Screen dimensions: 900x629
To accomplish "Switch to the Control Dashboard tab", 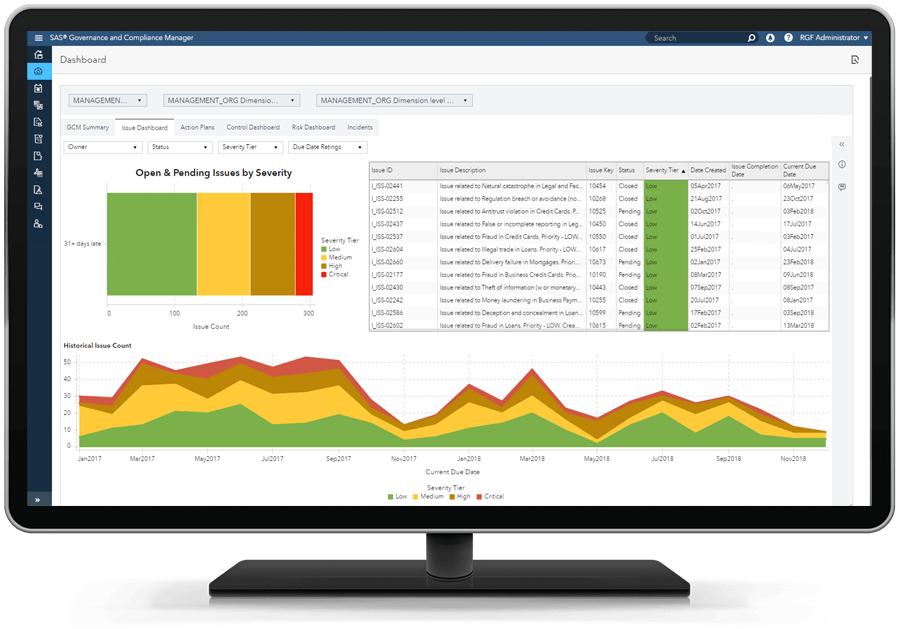I will pos(253,127).
